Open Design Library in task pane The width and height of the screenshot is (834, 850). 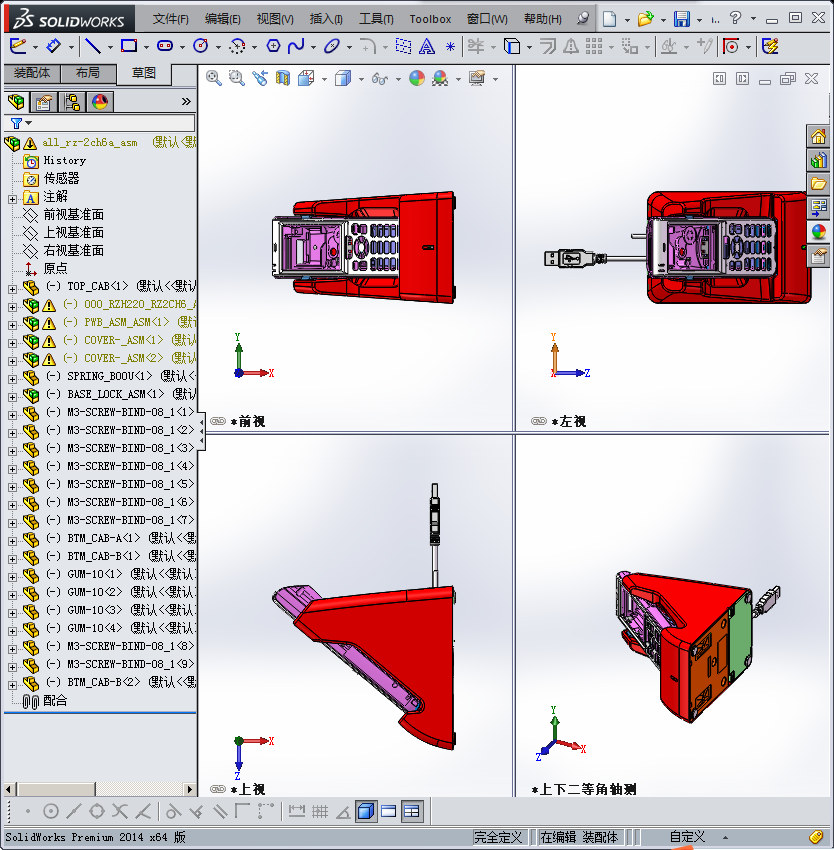point(818,160)
